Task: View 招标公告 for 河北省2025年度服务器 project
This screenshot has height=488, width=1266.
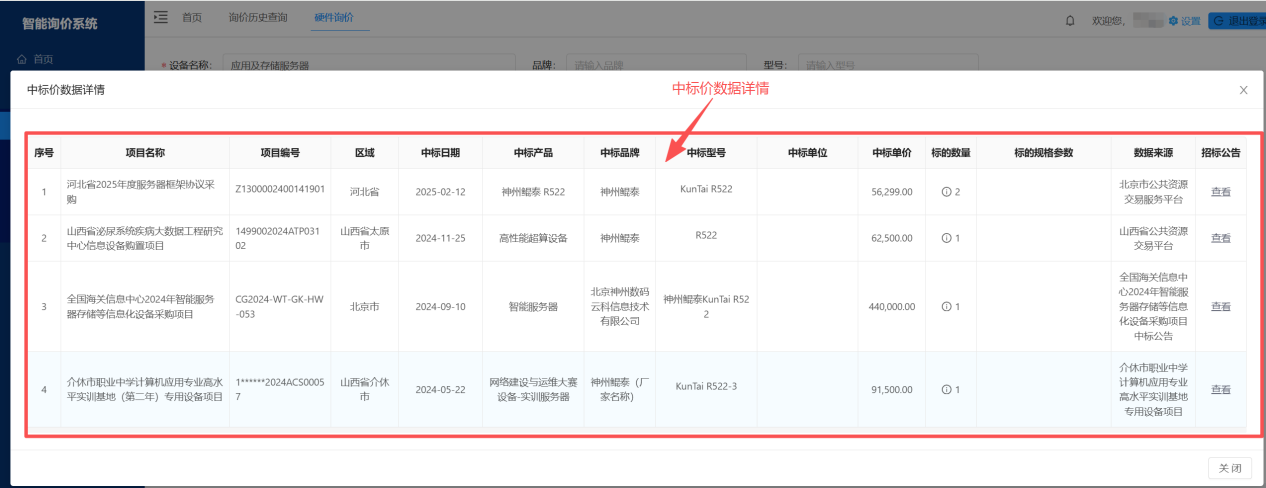Action: click(1221, 192)
